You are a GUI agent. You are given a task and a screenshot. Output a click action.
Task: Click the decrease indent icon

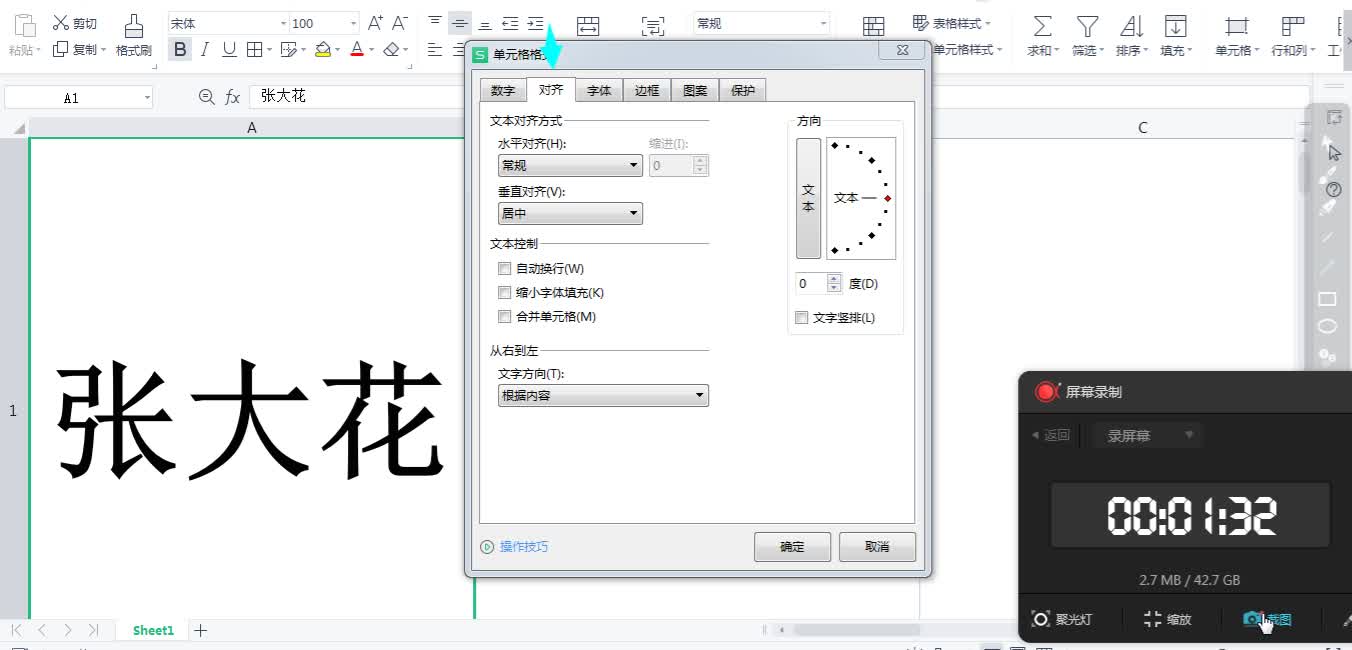(510, 23)
